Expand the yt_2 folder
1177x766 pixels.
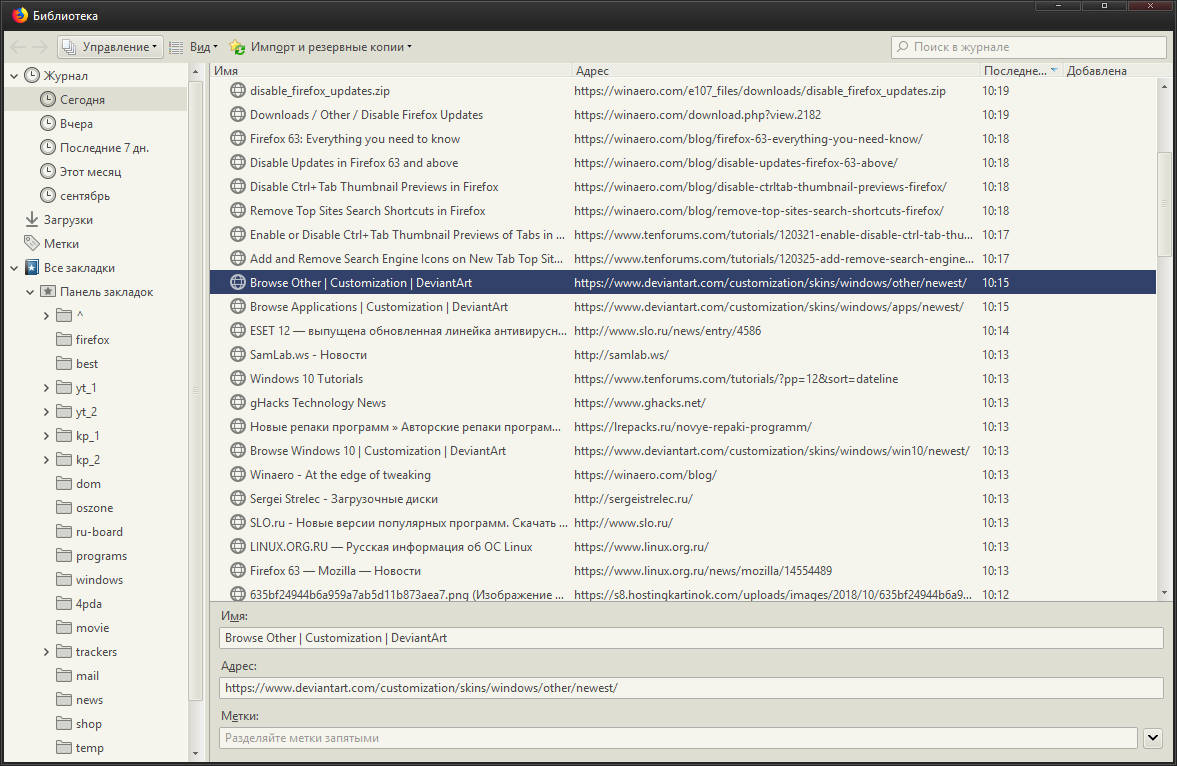47,412
